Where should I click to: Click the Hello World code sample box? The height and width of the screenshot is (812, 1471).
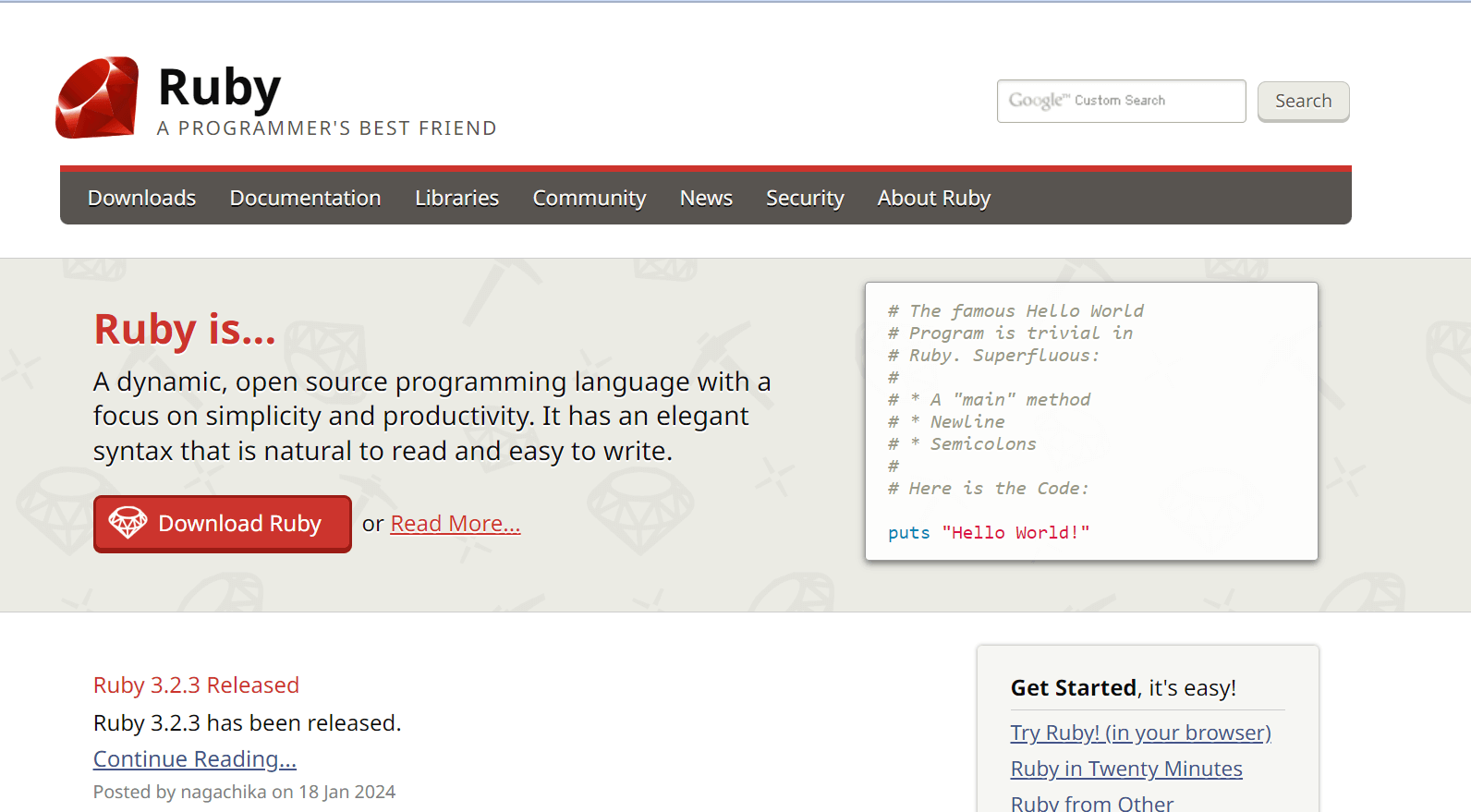pyautogui.click(x=1091, y=421)
